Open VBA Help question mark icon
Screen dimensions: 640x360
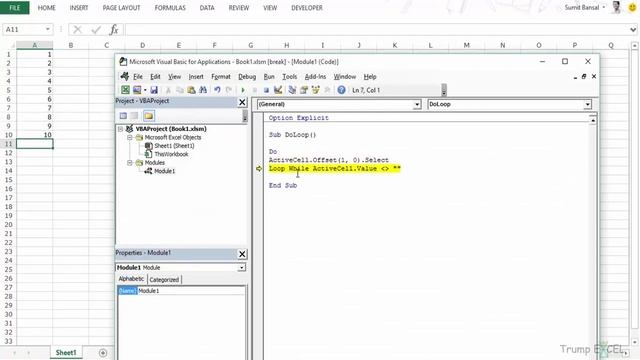341,90
